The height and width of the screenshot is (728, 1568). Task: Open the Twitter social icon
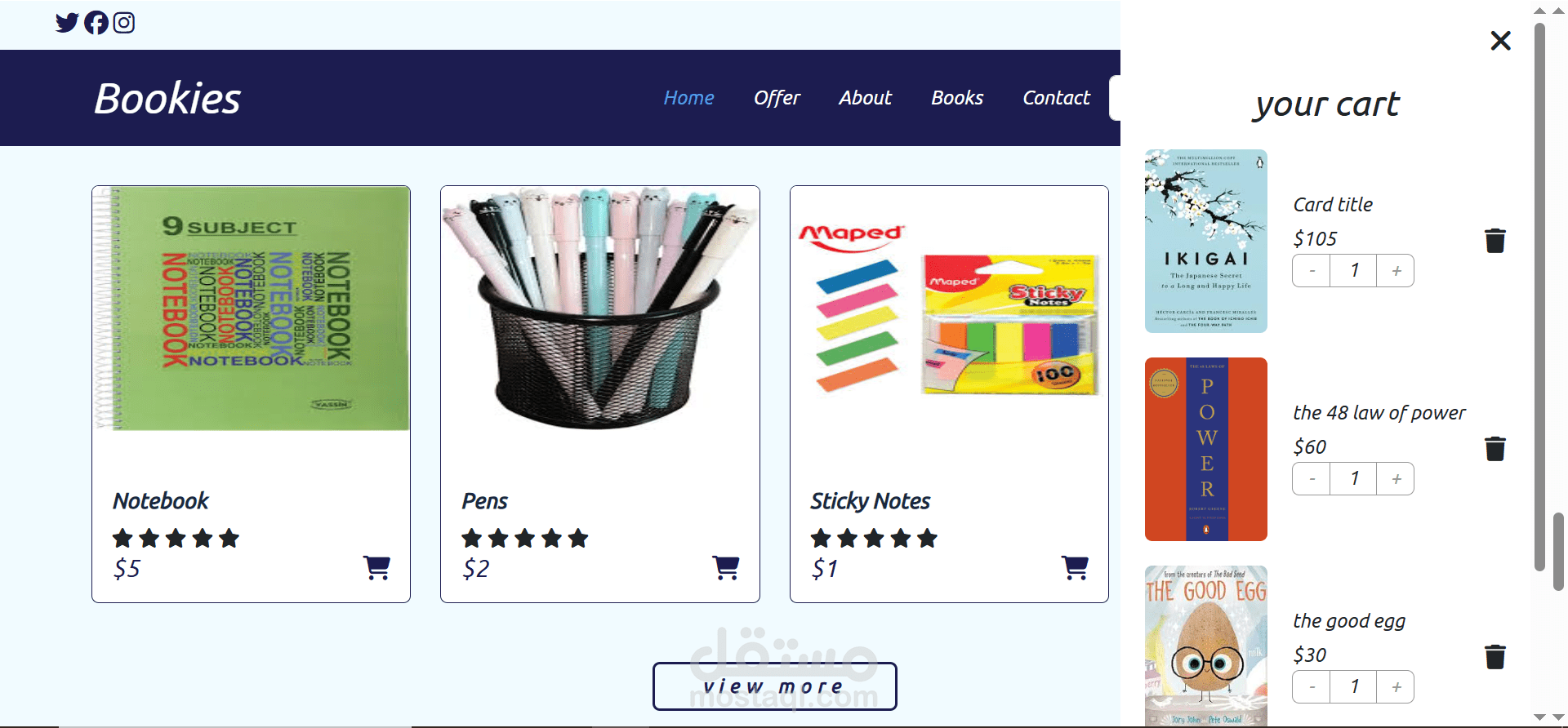coord(67,23)
